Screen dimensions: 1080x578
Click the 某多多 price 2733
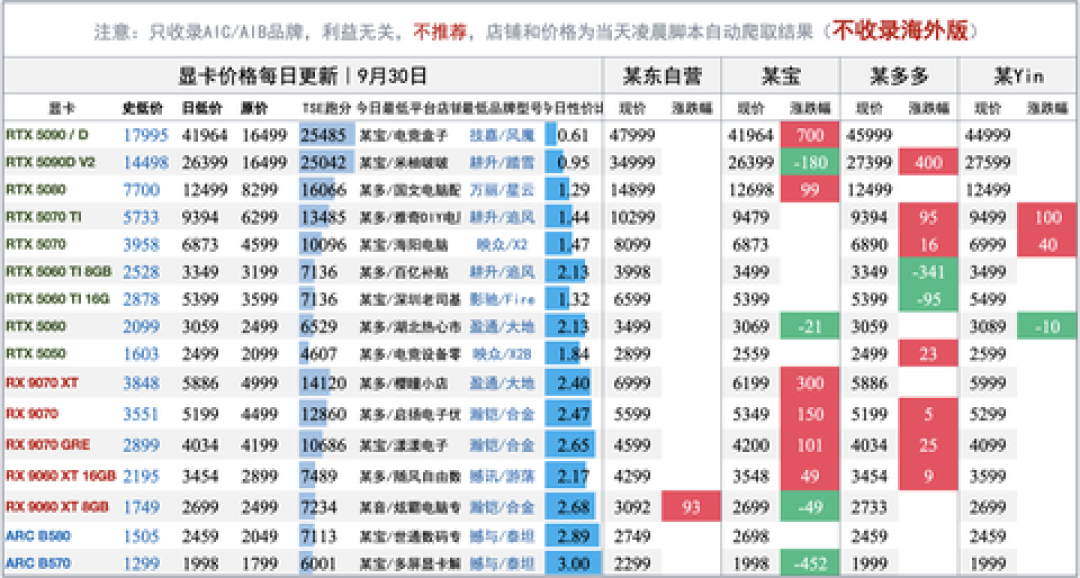pos(868,508)
